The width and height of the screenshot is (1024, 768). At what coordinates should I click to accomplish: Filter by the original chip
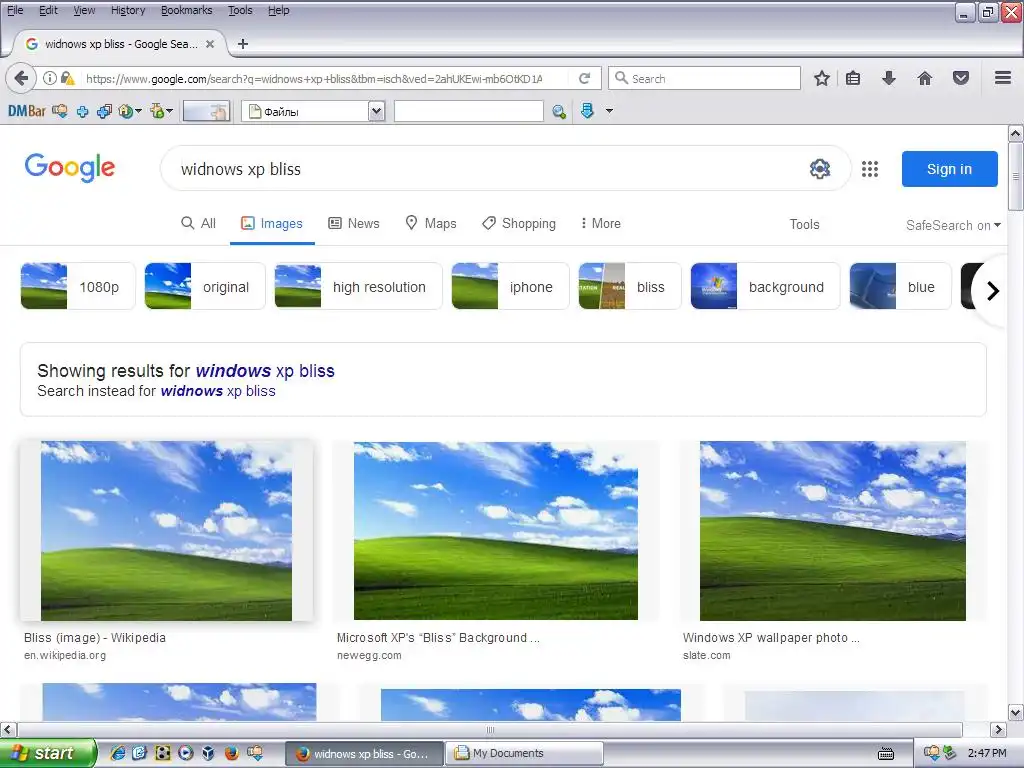coord(204,286)
